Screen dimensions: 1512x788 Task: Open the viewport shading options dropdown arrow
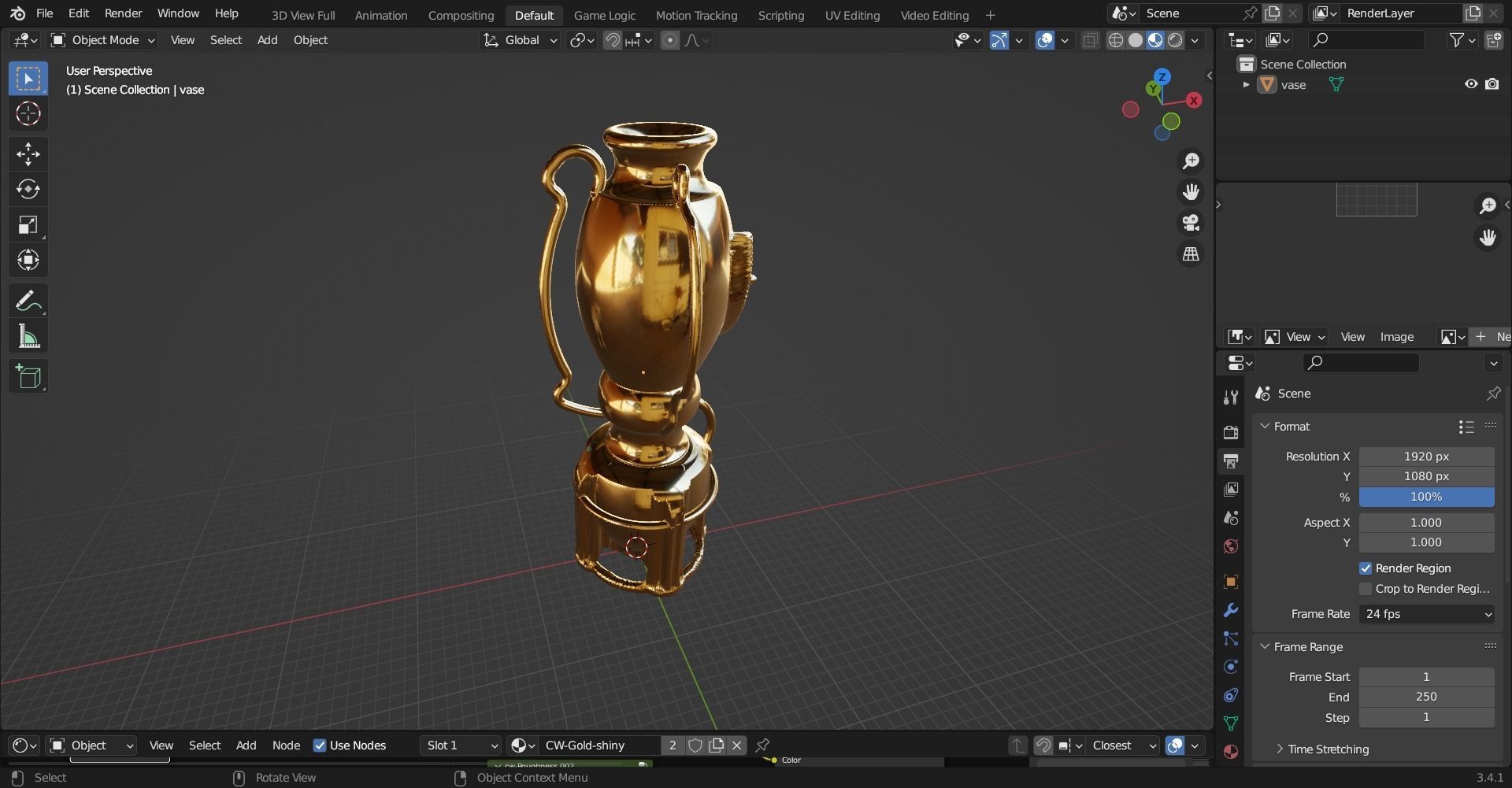coord(1195,40)
